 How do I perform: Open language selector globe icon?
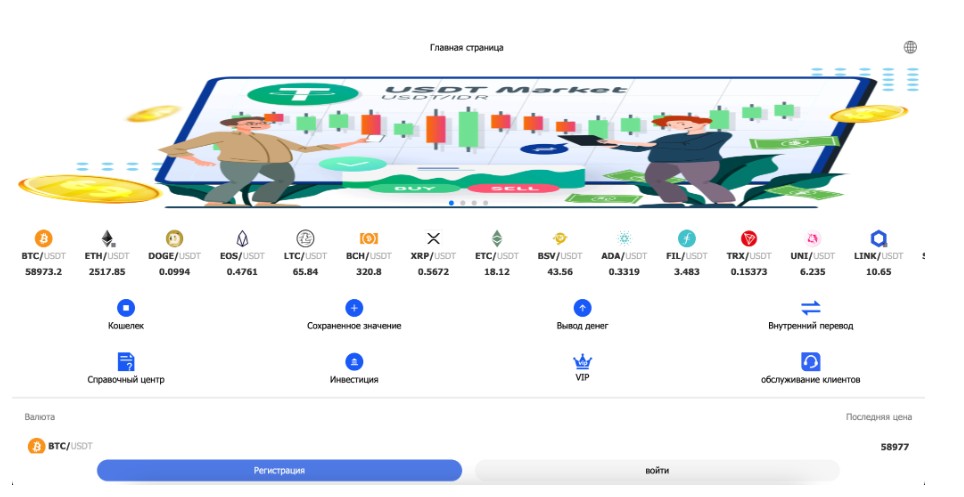910,47
